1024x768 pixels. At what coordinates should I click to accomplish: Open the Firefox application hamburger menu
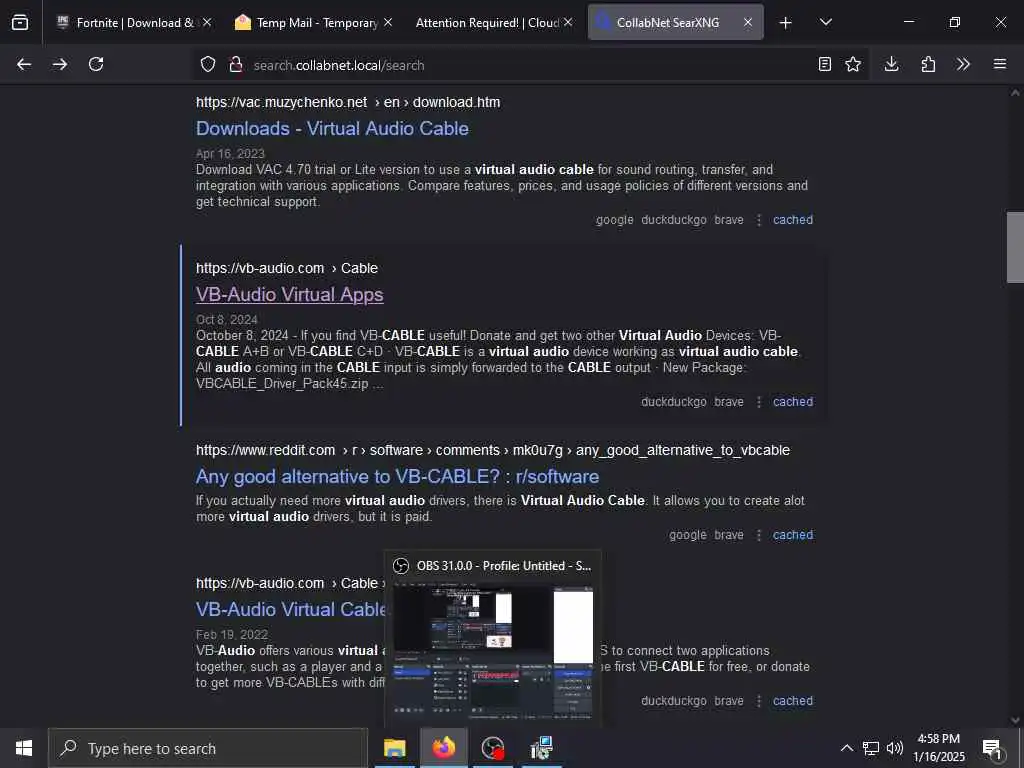click(1000, 64)
